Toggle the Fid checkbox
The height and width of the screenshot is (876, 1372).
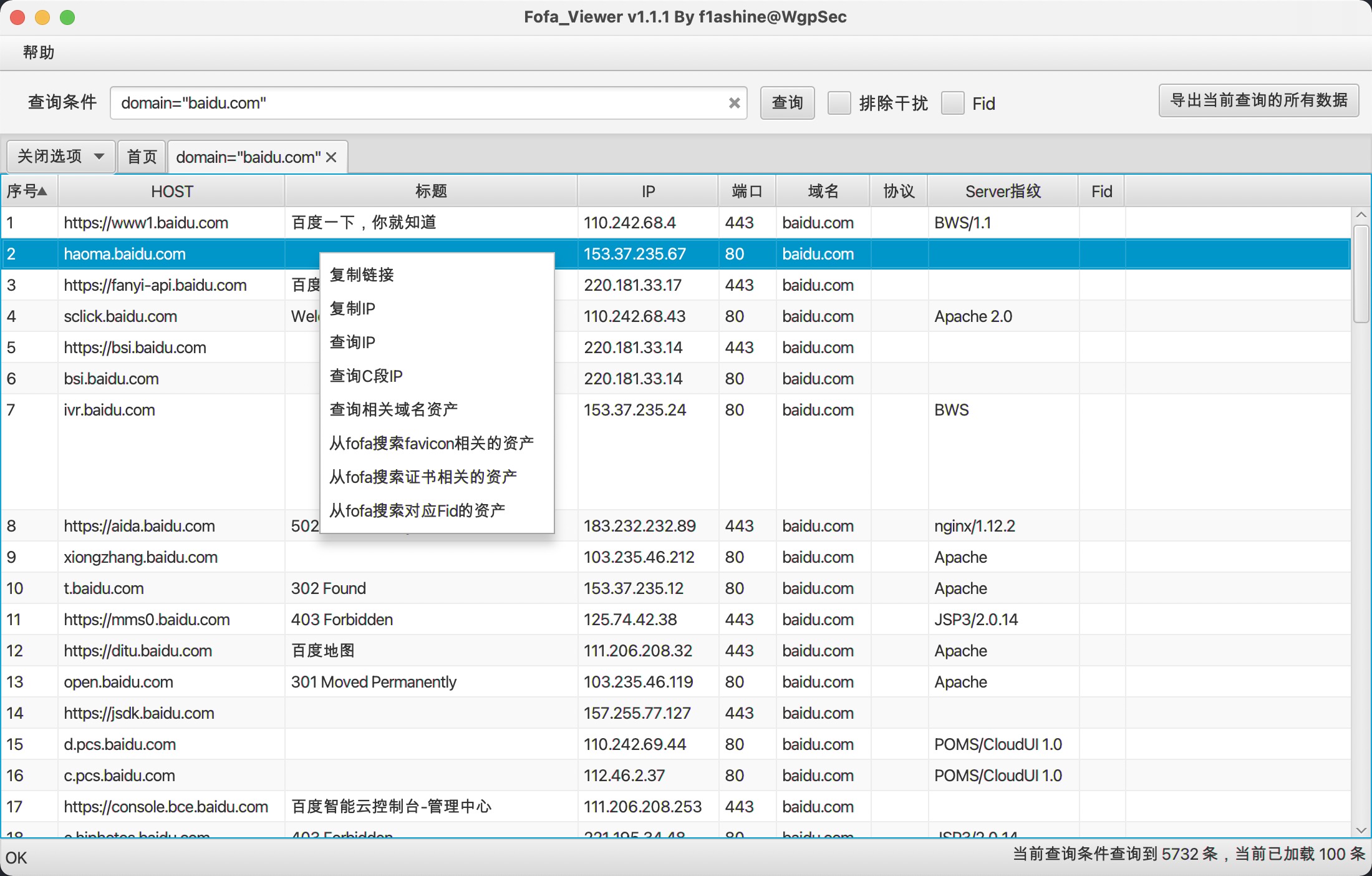pyautogui.click(x=952, y=103)
